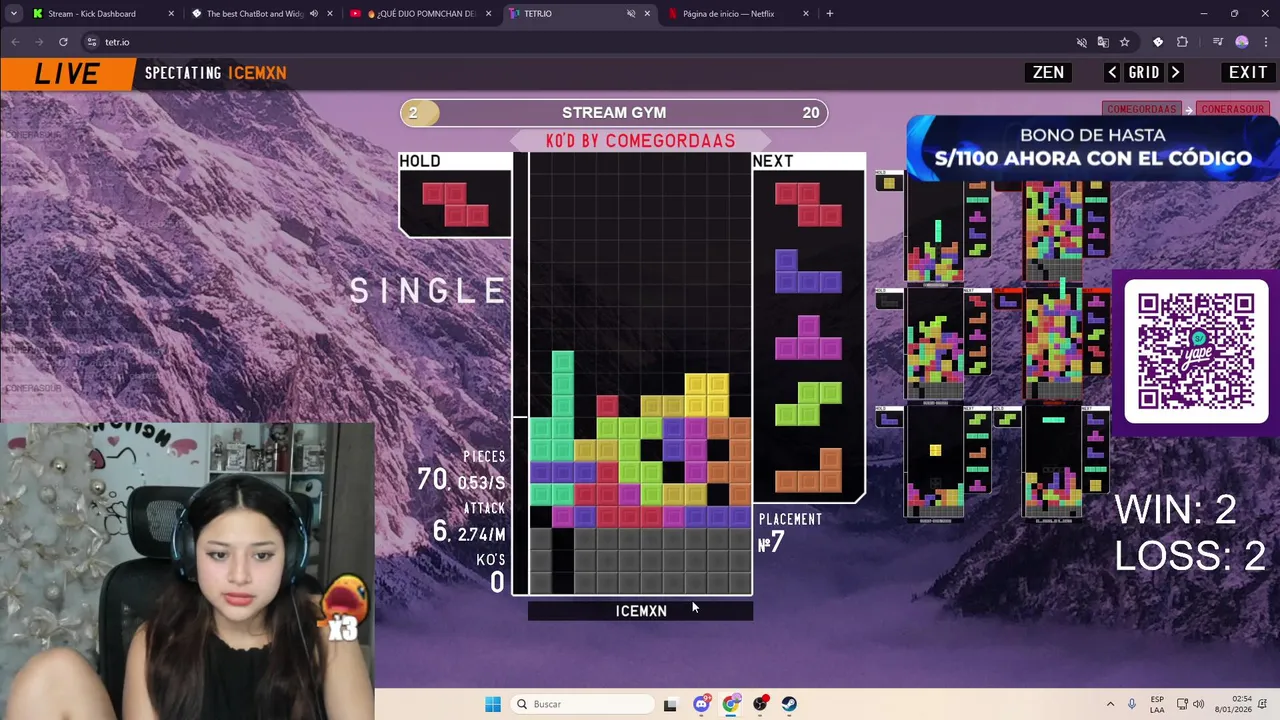
Task: Click the streamer webcam overlay
Action: tap(187, 570)
